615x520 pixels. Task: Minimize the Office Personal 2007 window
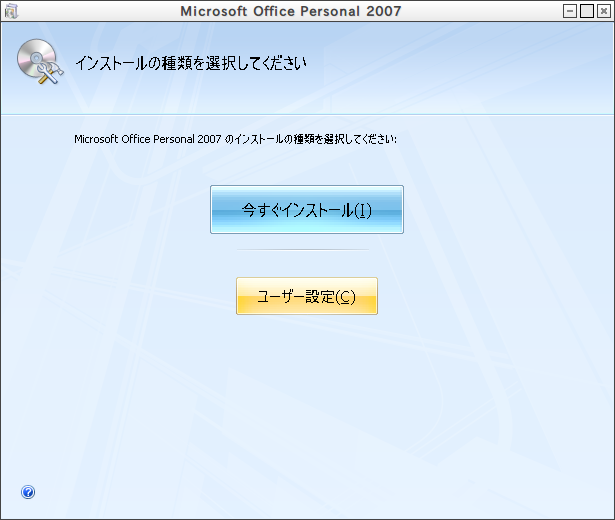click(570, 11)
